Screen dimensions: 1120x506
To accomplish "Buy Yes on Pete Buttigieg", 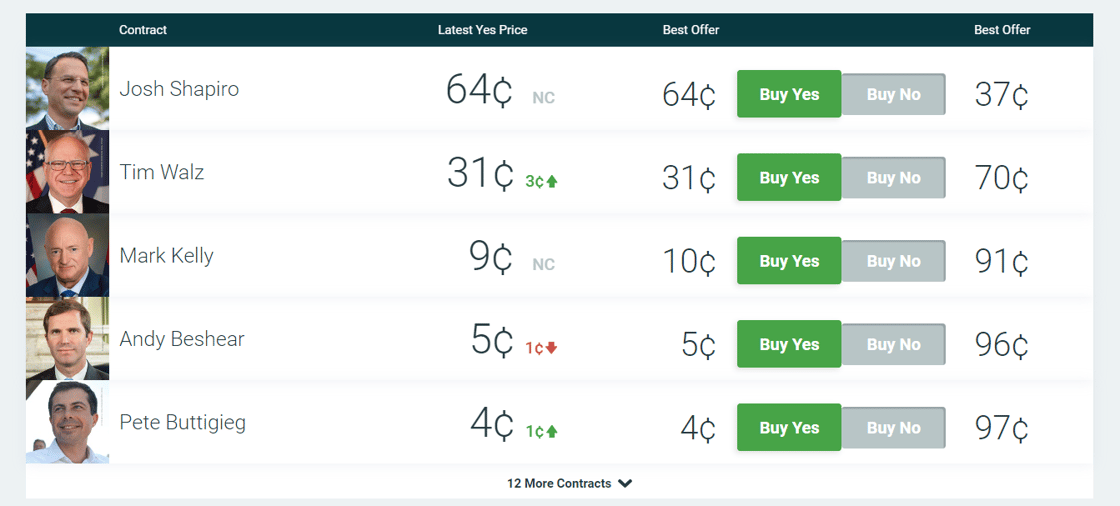I will click(x=789, y=428).
